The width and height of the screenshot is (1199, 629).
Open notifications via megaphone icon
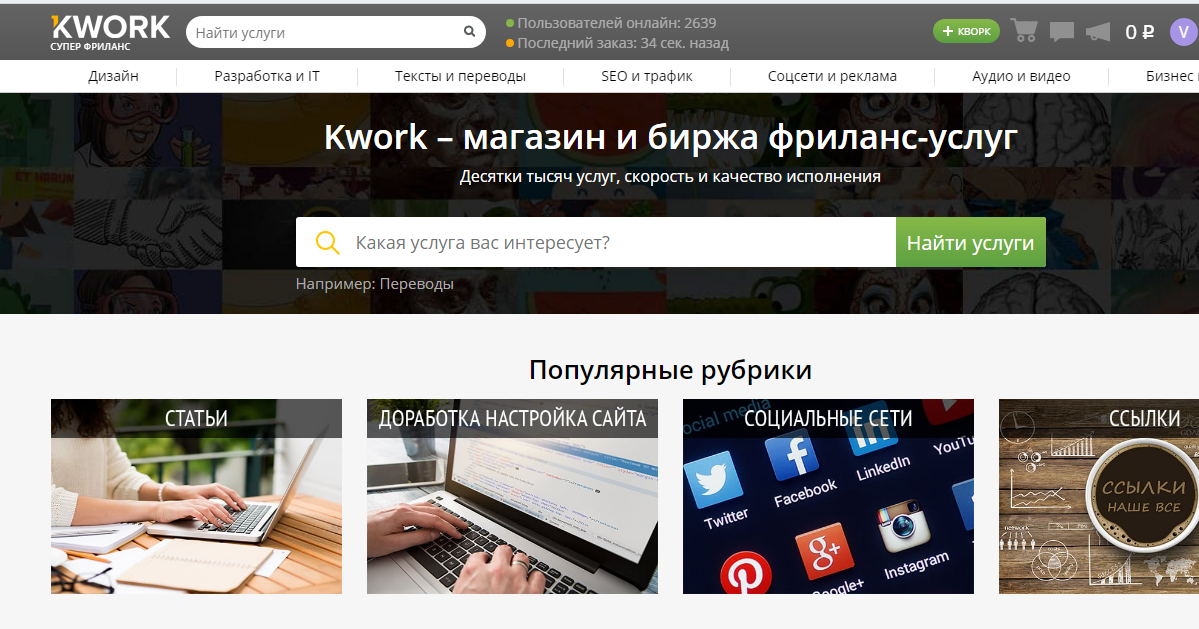[1097, 30]
